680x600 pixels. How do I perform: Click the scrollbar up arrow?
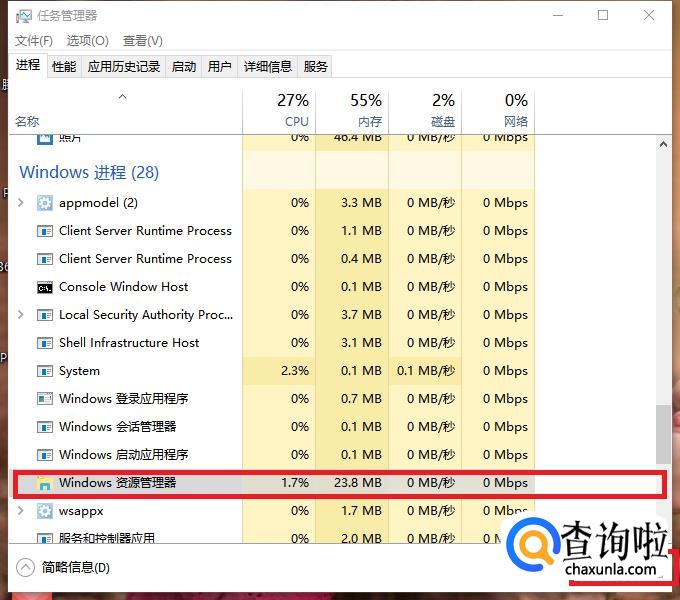[x=663, y=144]
